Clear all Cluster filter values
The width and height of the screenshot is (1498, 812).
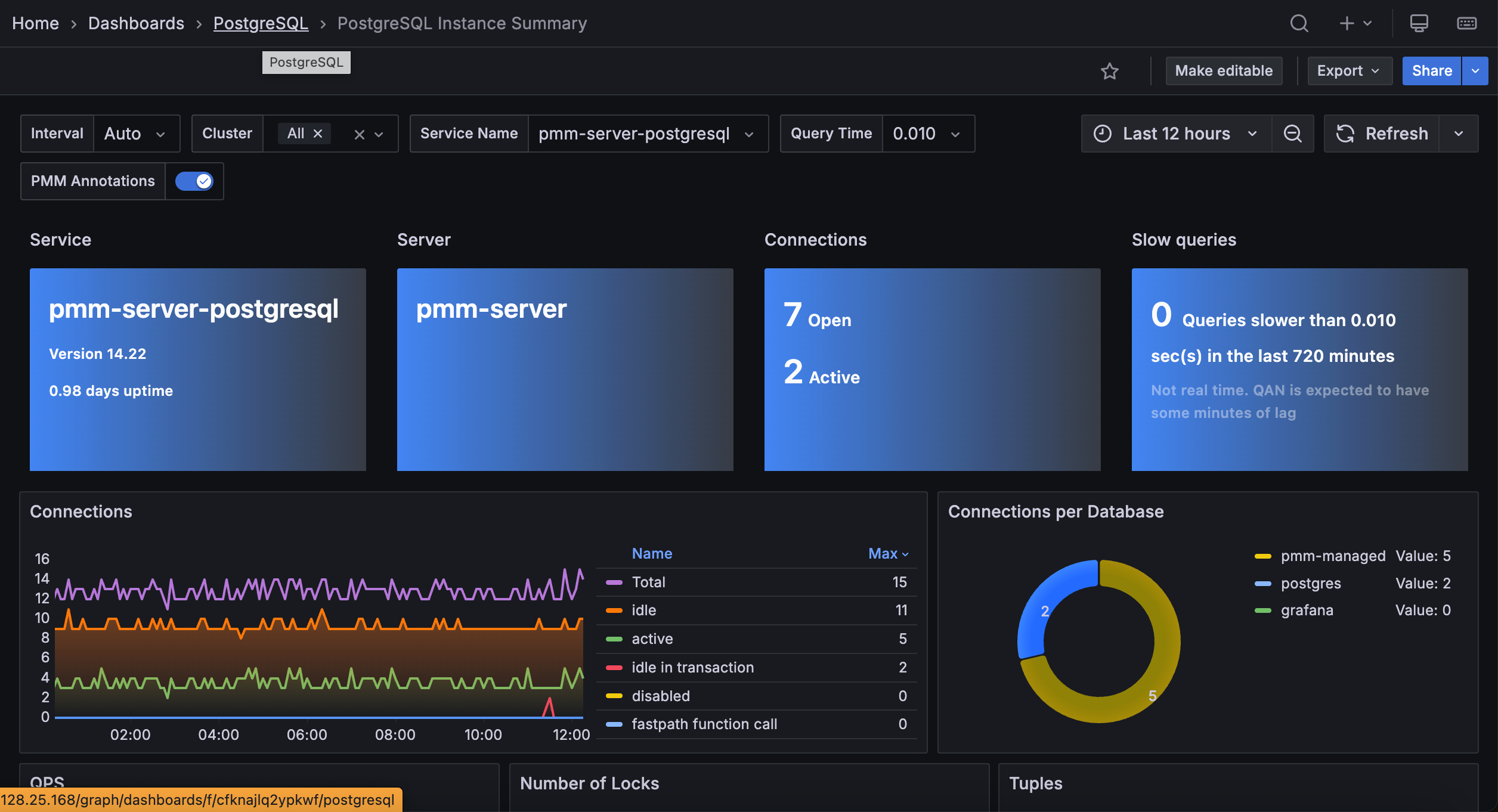pos(359,134)
